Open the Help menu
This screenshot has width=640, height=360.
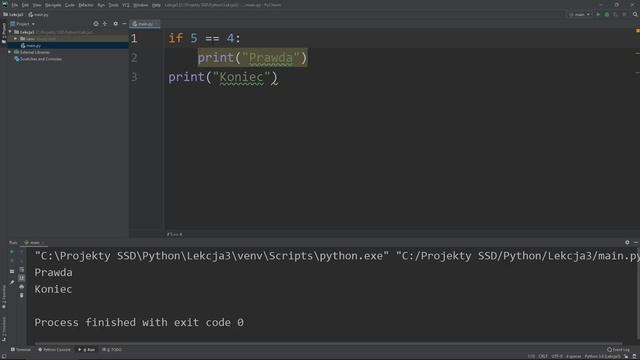pos(156,5)
